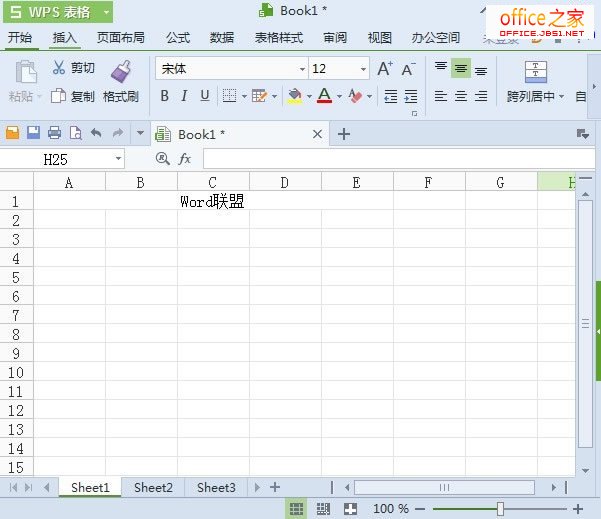Open Print Preview icon
This screenshot has height=519, width=601.
(x=76, y=133)
